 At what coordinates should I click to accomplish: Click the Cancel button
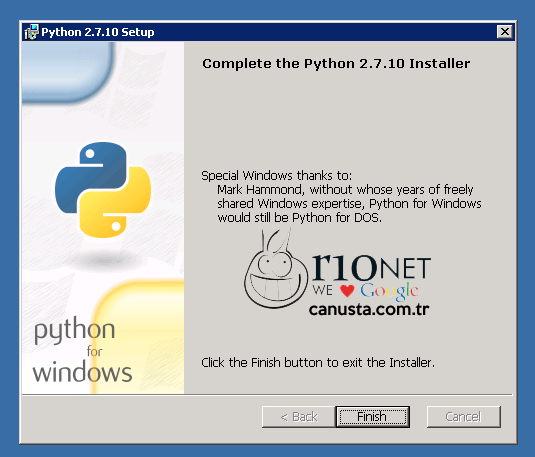(x=464, y=416)
